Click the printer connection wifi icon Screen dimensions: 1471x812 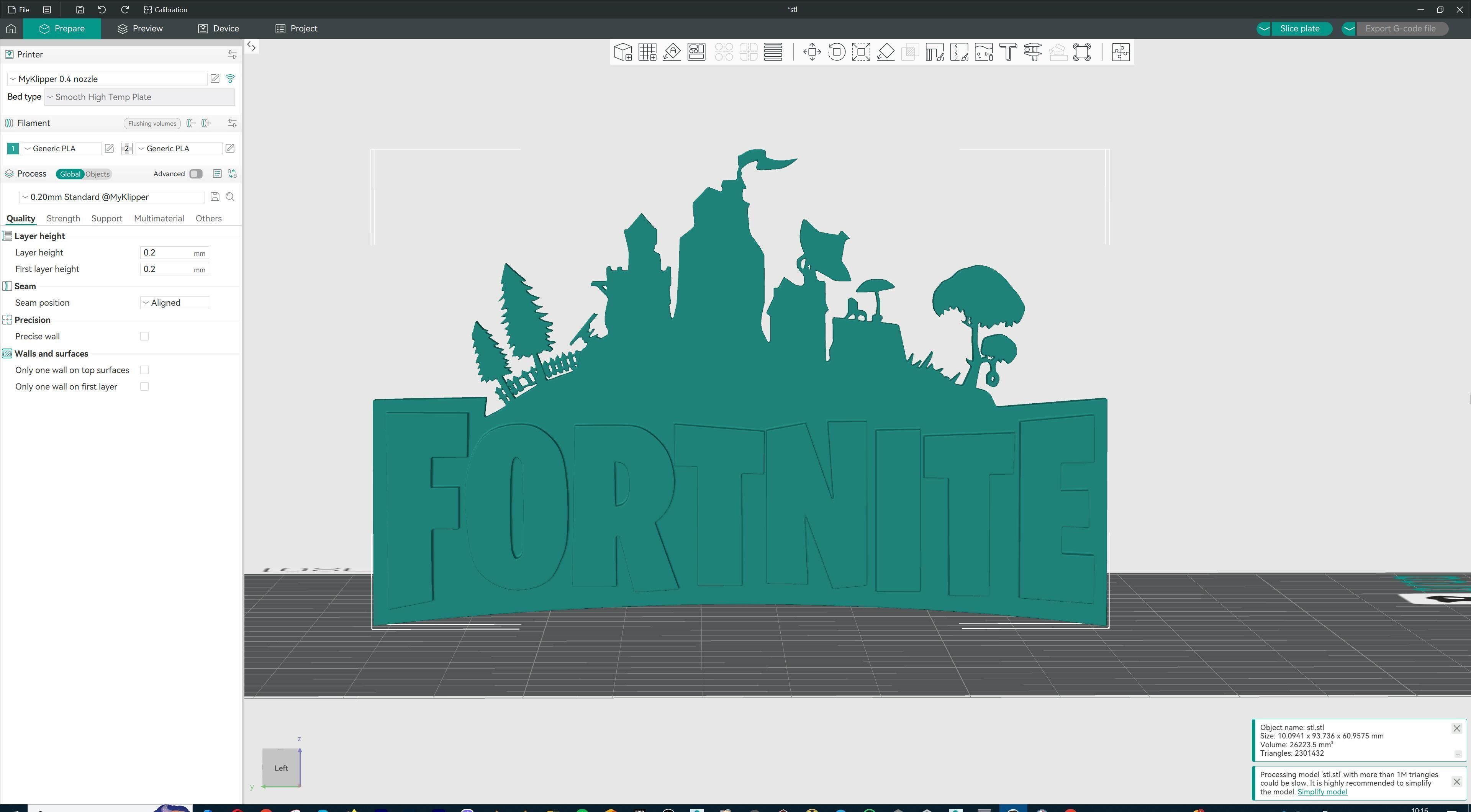click(x=230, y=79)
